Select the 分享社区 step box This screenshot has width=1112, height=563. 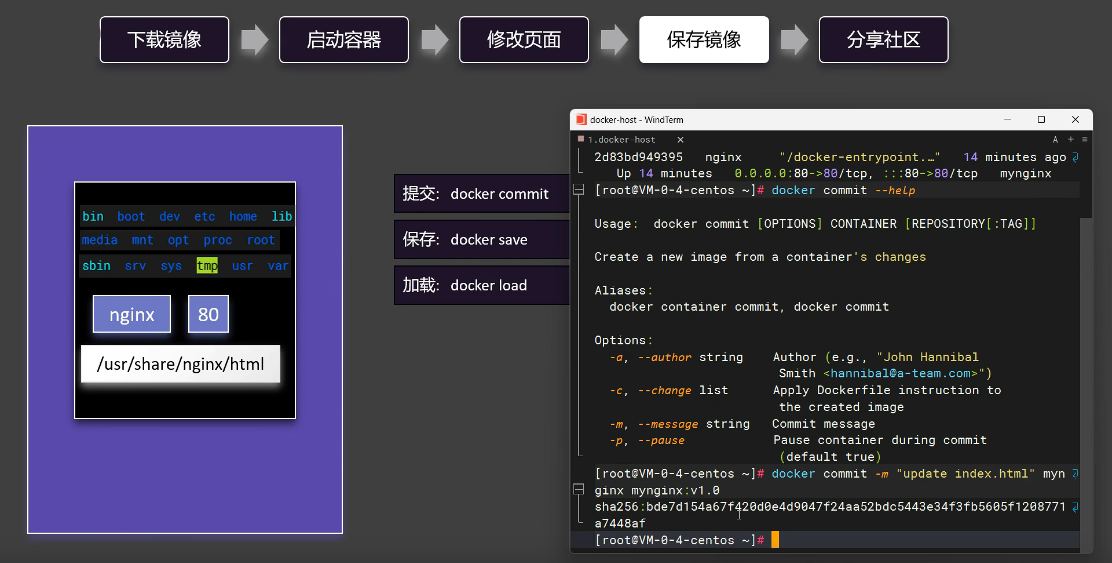[883, 40]
